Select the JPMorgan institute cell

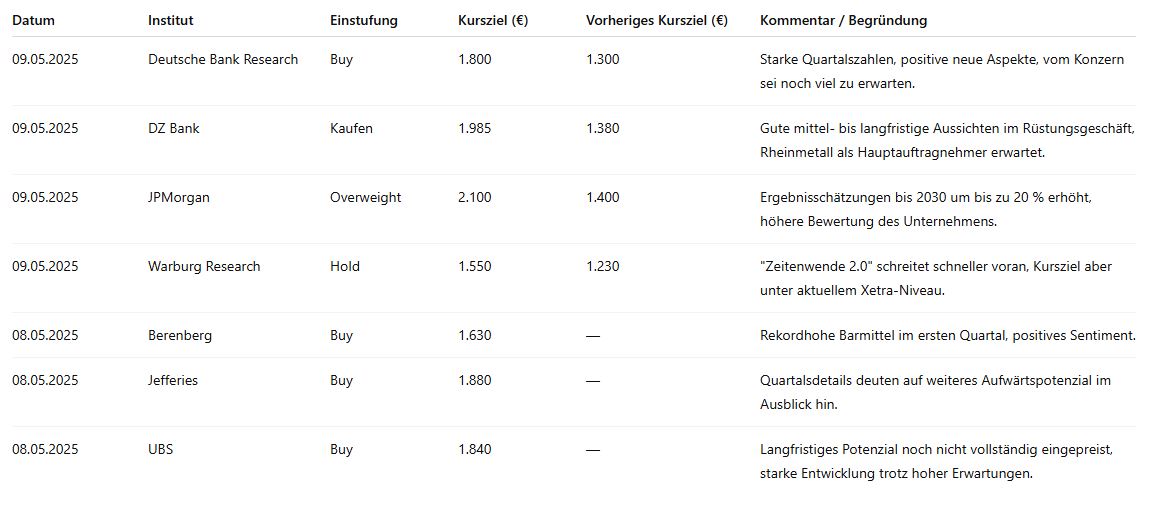[178, 197]
